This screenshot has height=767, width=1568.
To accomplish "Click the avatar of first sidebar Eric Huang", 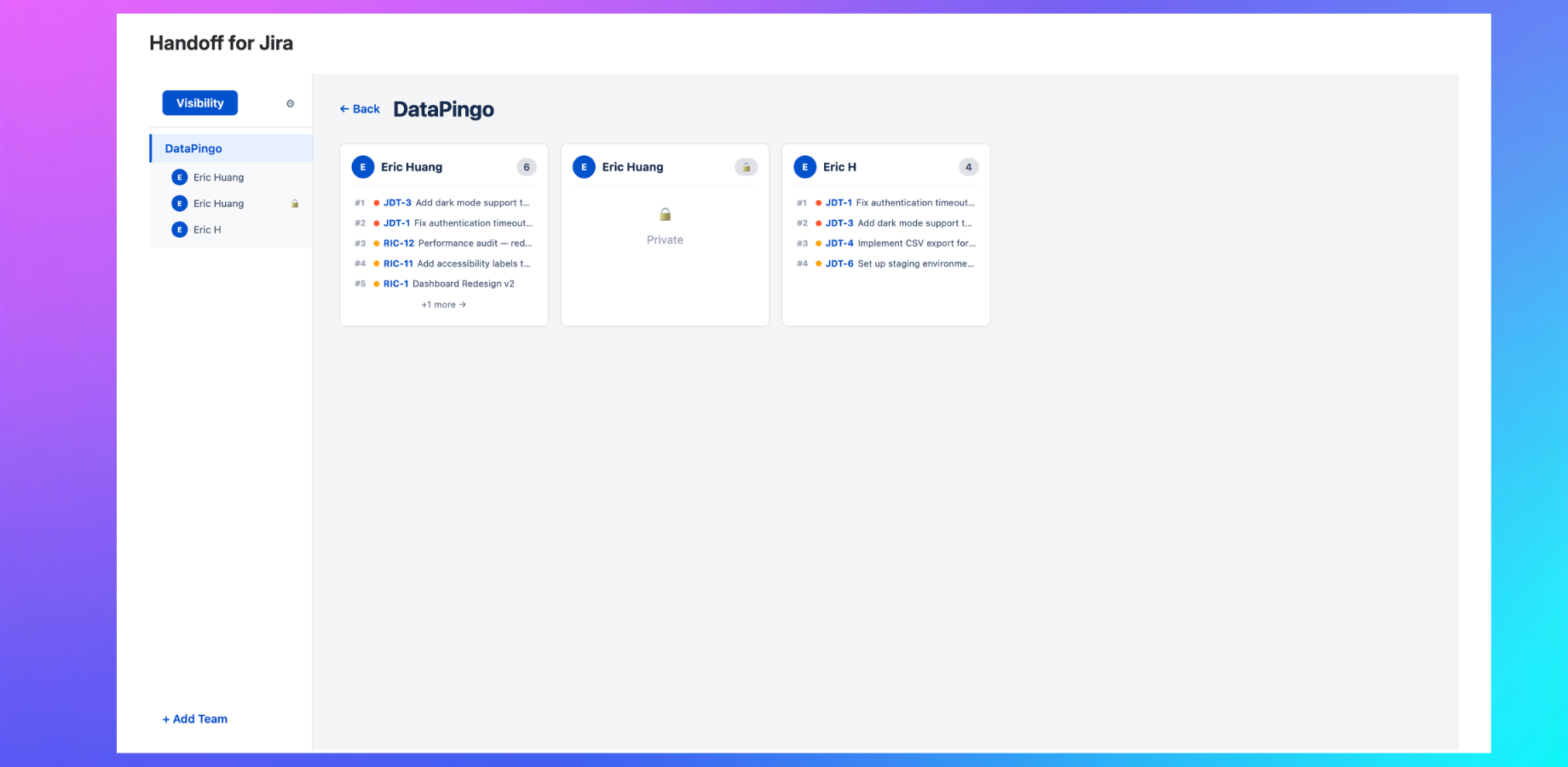I will coord(179,177).
